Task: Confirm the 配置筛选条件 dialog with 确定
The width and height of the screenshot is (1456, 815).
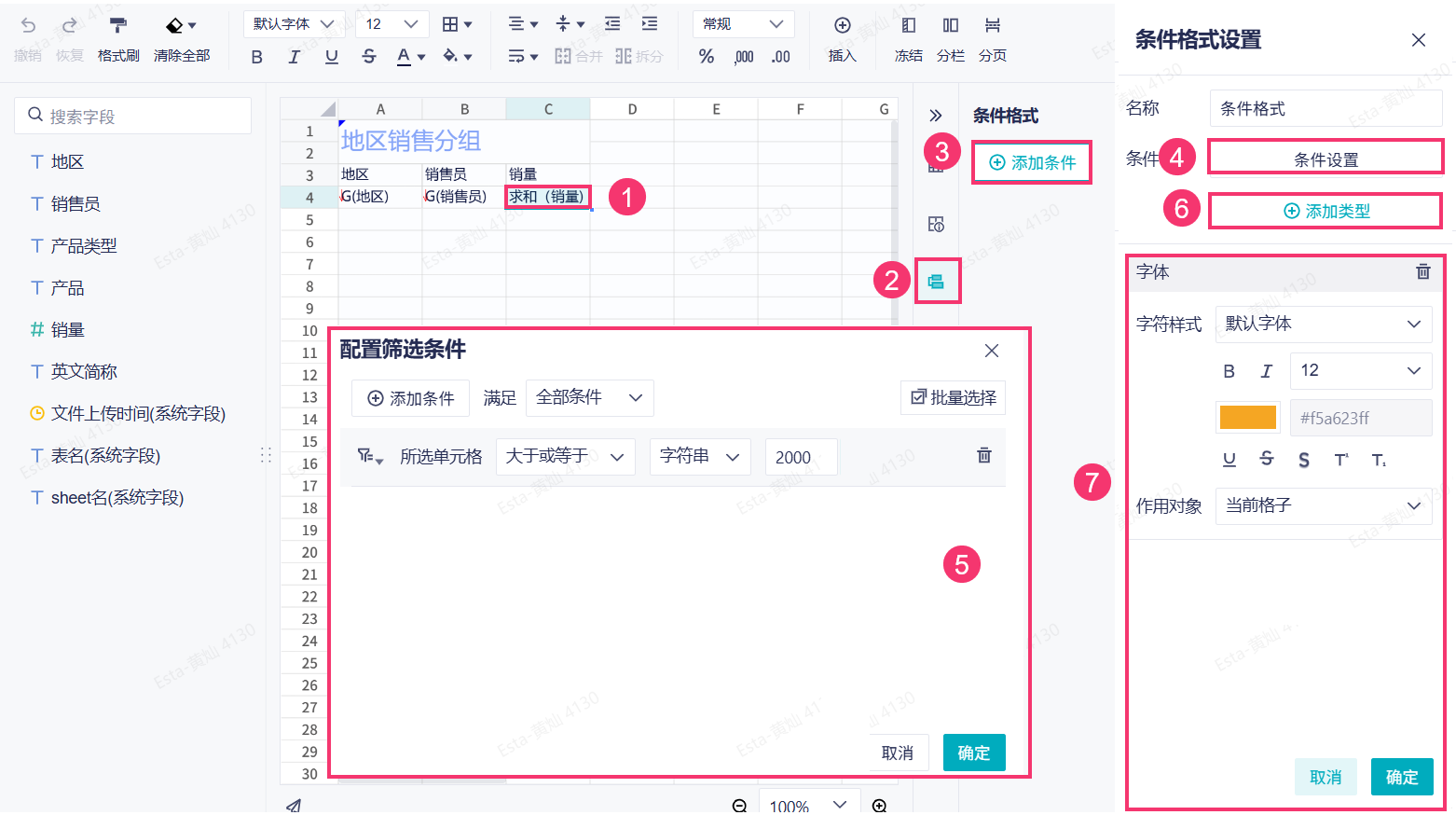Action: 974,753
